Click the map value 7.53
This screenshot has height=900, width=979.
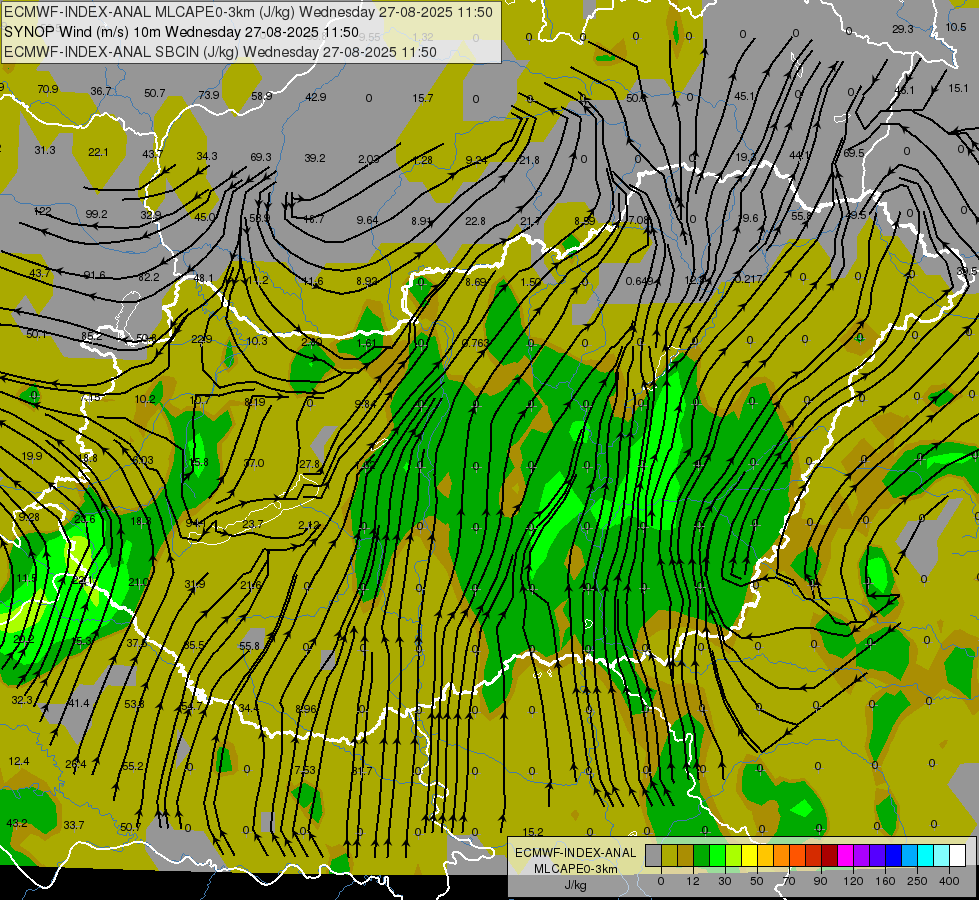pyautogui.click(x=305, y=770)
